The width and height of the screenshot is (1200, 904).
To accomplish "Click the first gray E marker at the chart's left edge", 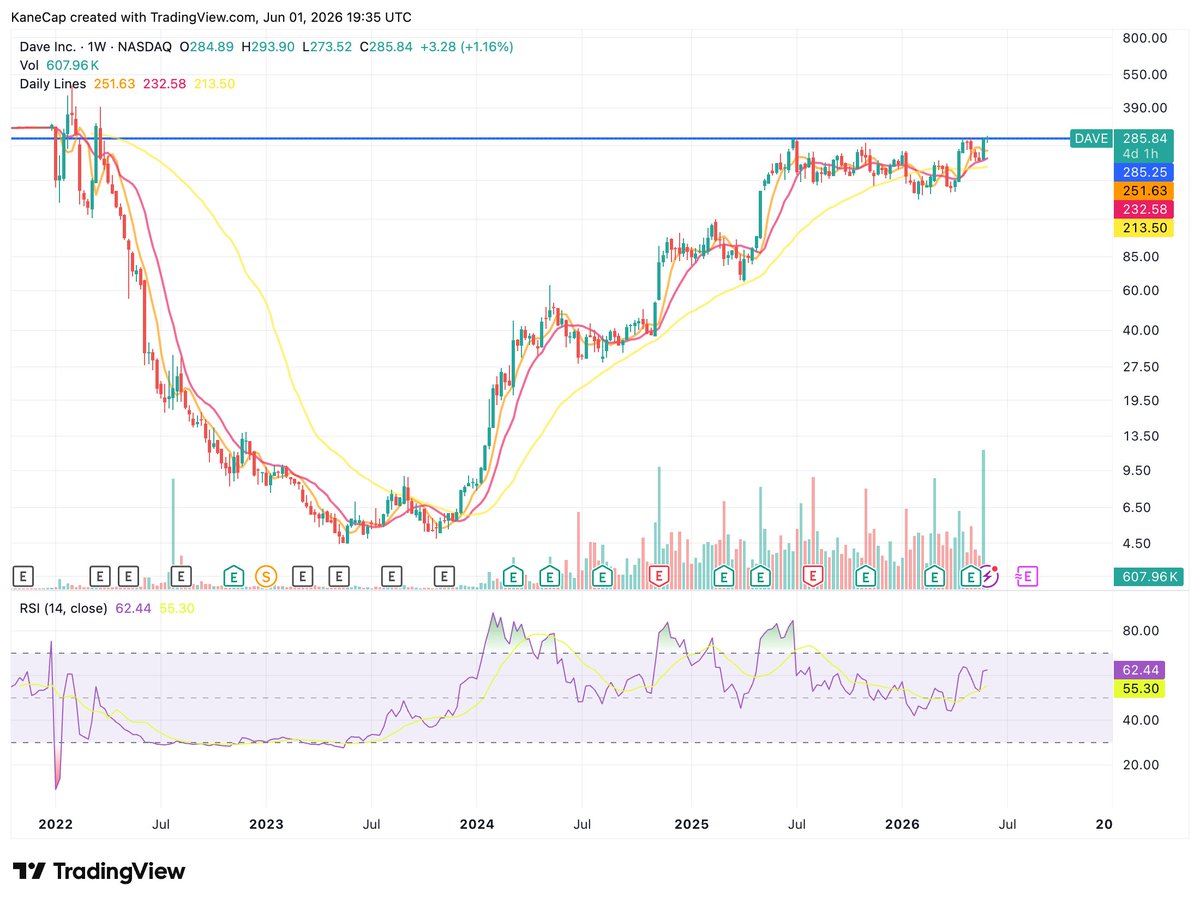I will pyautogui.click(x=23, y=575).
